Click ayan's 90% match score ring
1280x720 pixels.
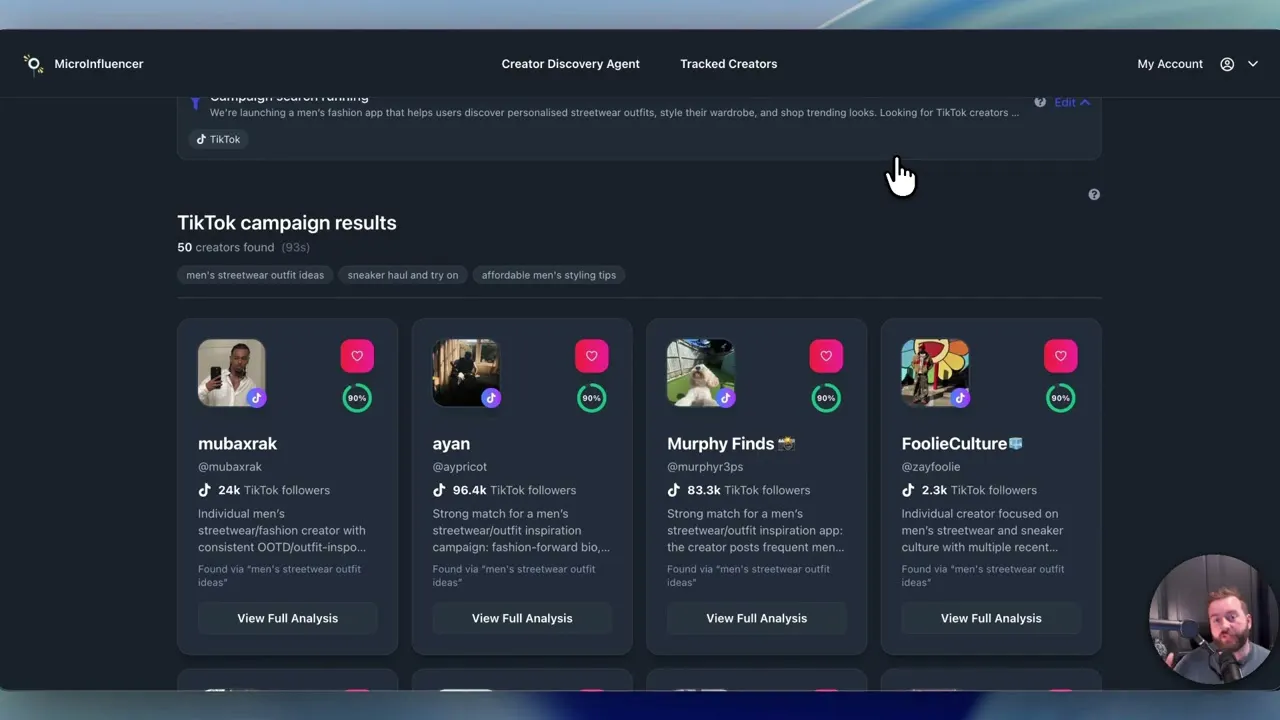tap(591, 398)
